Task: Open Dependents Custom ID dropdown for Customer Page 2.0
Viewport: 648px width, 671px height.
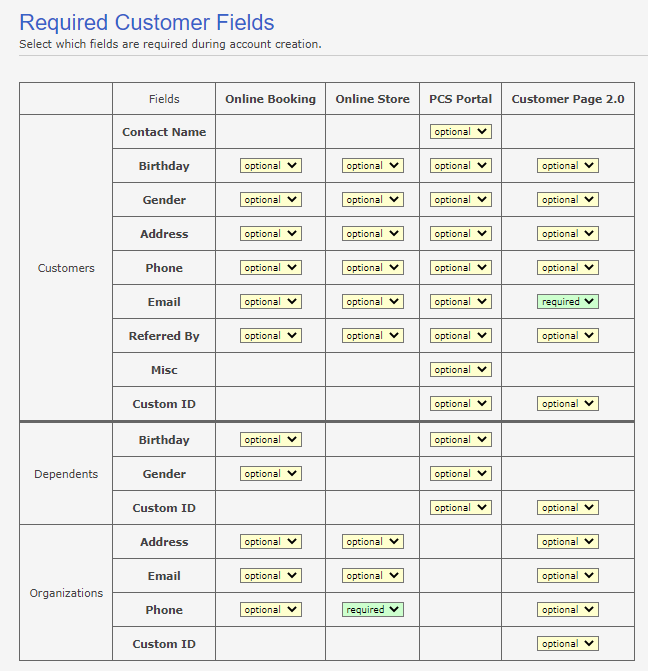Action: coord(568,508)
